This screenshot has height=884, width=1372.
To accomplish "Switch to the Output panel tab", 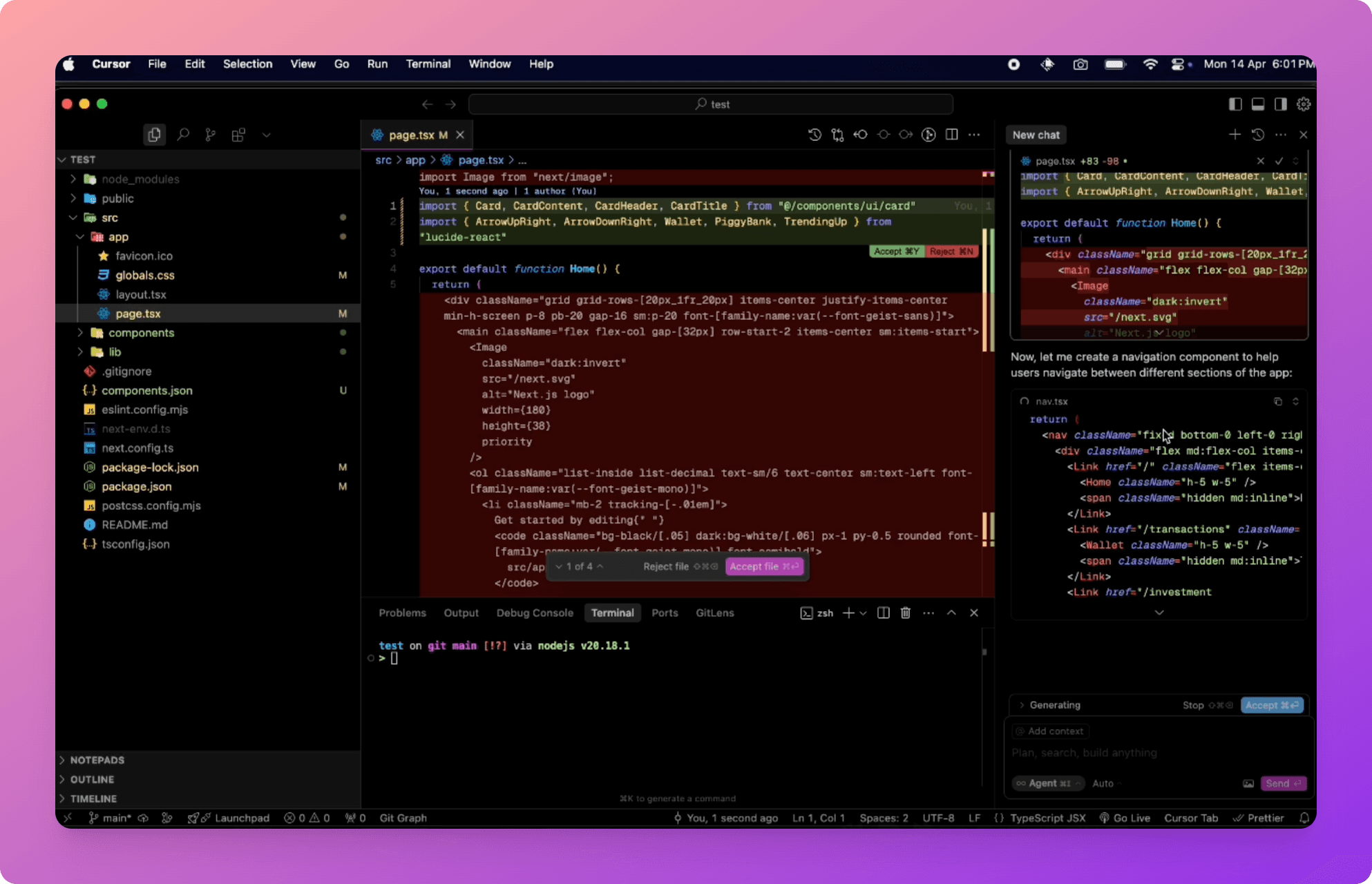I will (x=461, y=613).
